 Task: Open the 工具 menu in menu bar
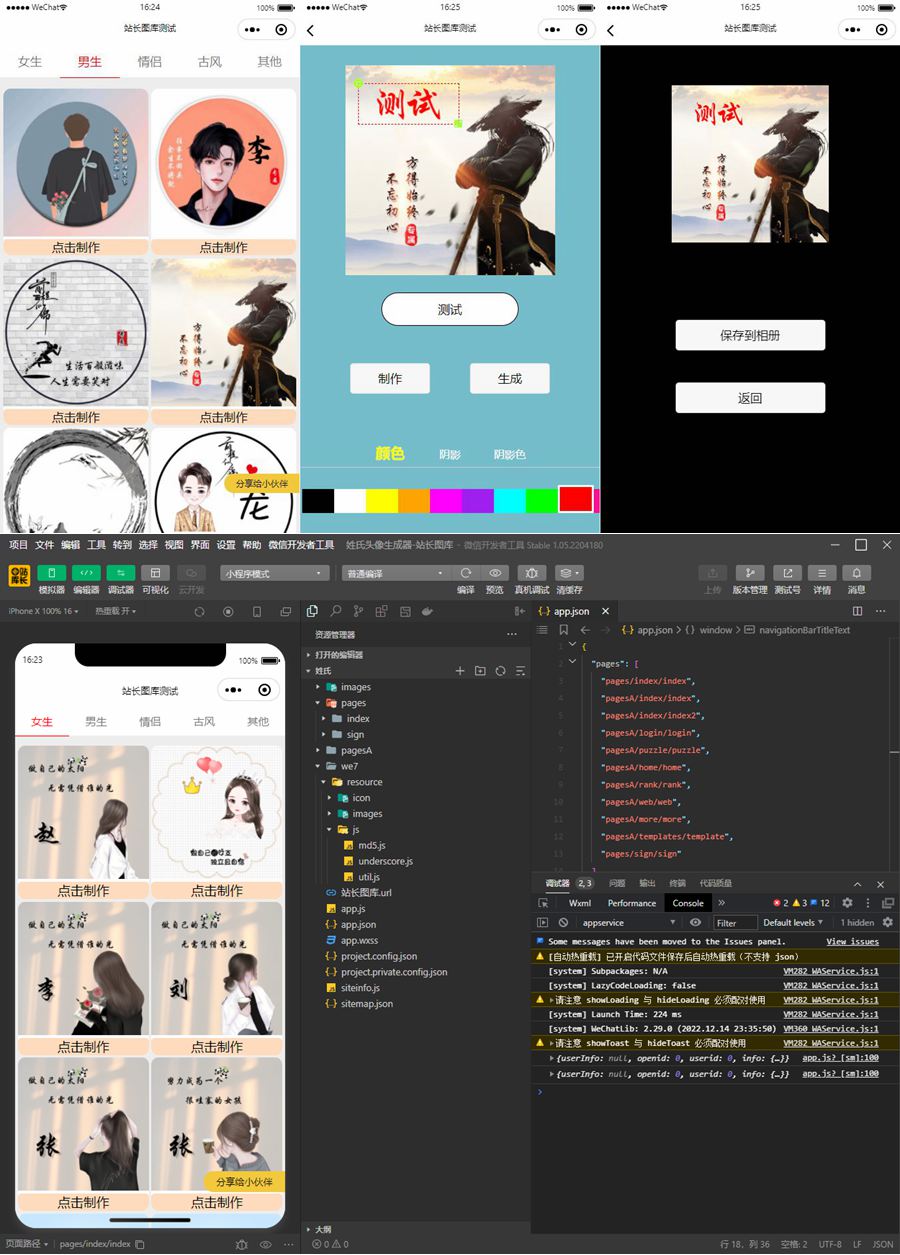point(96,545)
